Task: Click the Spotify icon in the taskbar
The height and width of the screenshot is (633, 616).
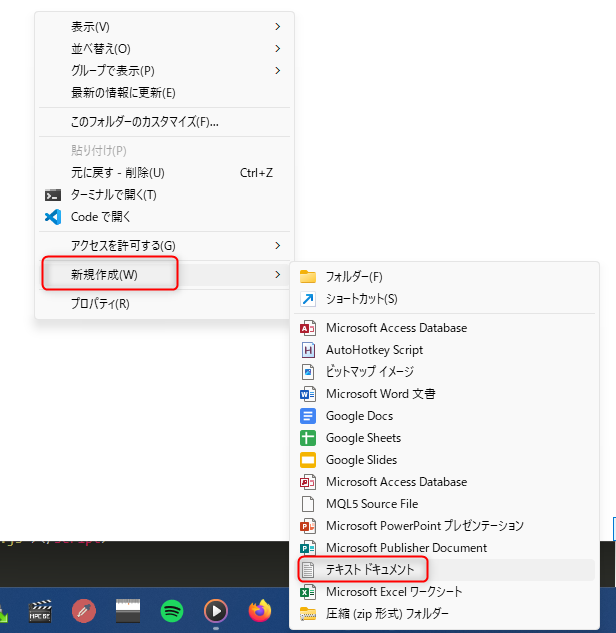Action: pos(172,609)
